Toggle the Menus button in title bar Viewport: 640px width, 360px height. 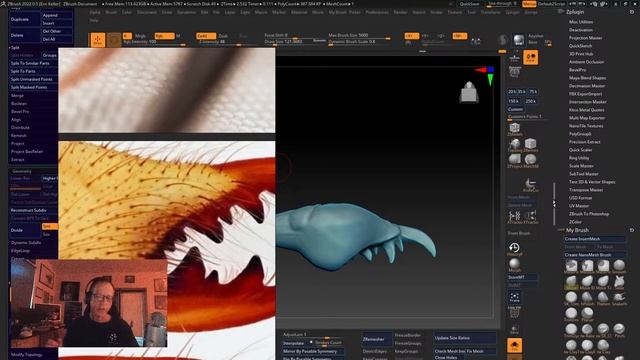[529, 4]
